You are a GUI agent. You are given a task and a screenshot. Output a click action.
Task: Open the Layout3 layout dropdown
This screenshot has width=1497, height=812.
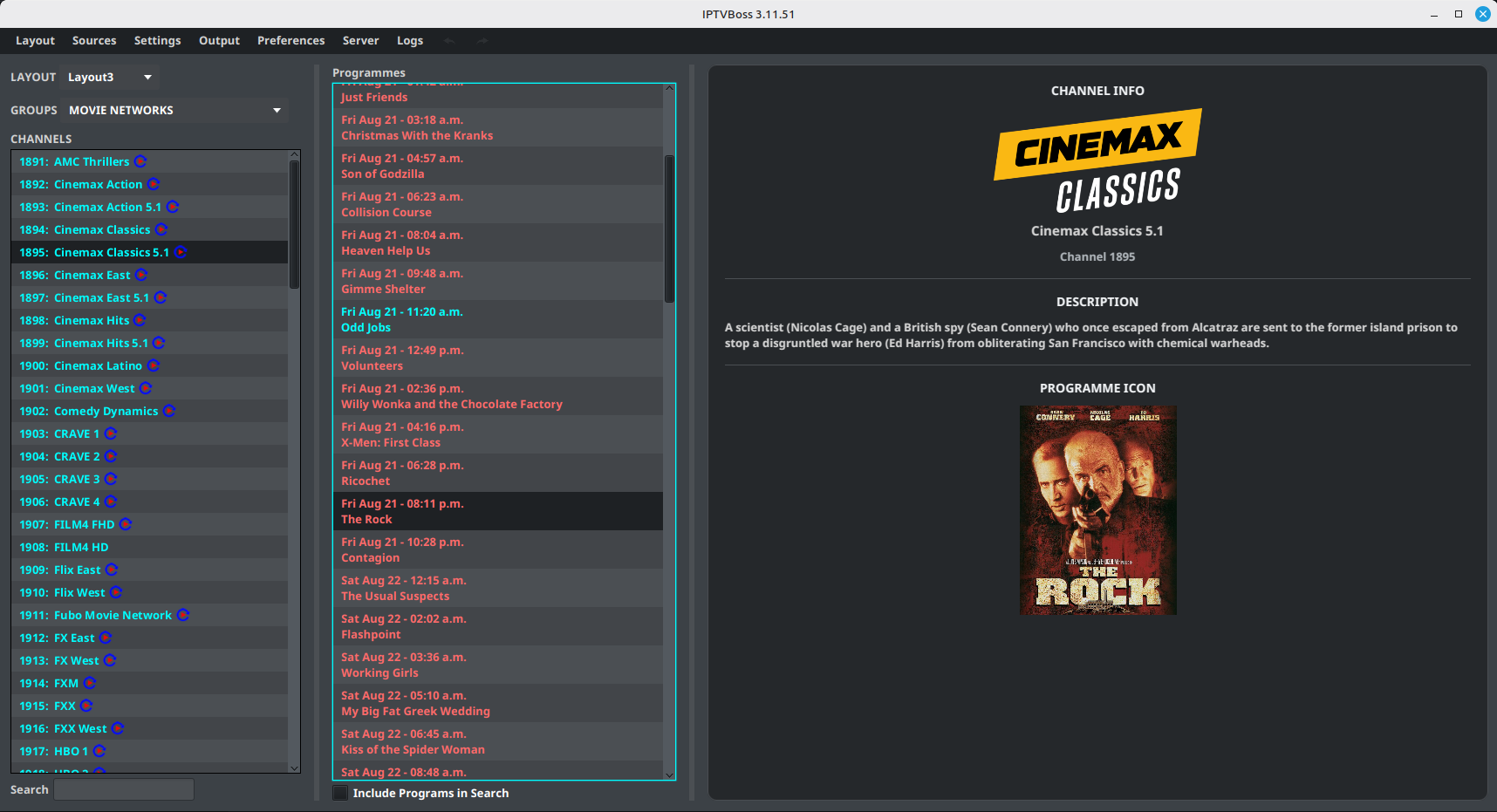pos(110,77)
